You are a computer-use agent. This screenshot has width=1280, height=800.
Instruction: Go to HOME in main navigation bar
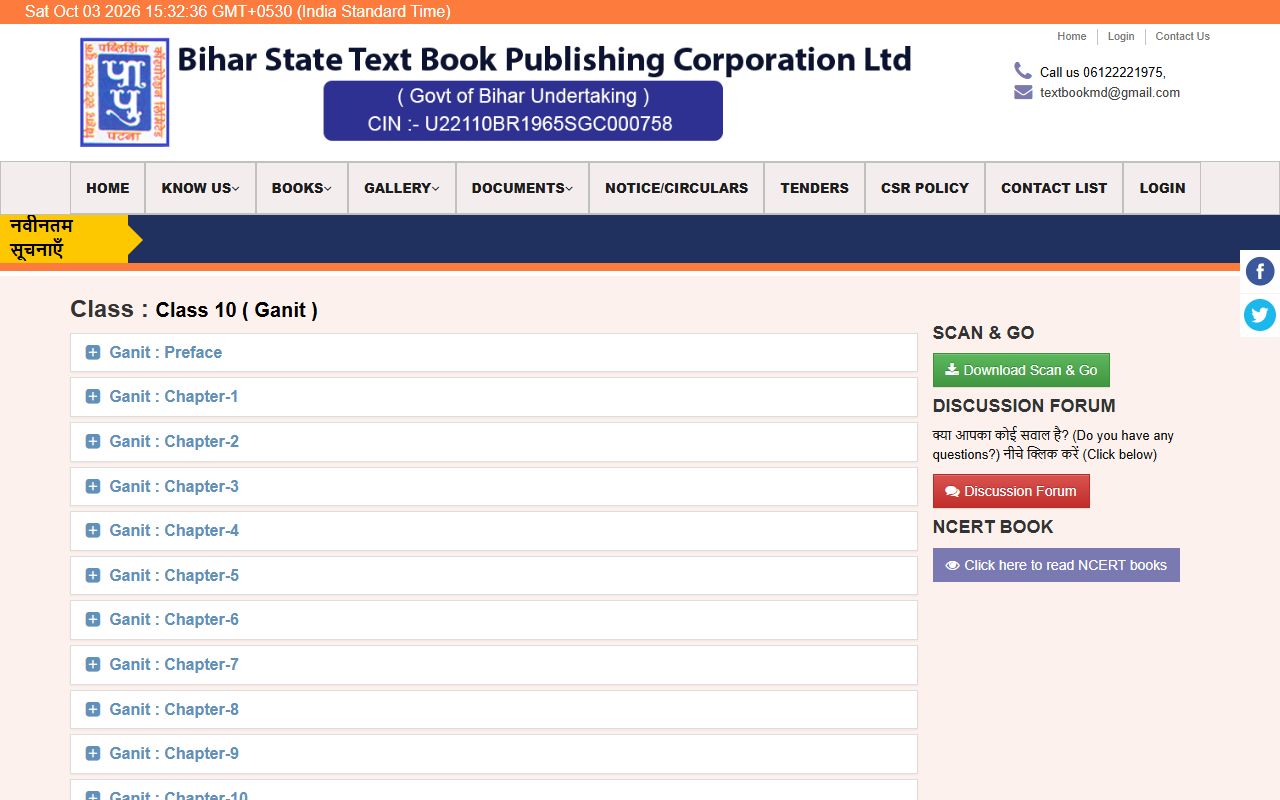[x=107, y=188]
